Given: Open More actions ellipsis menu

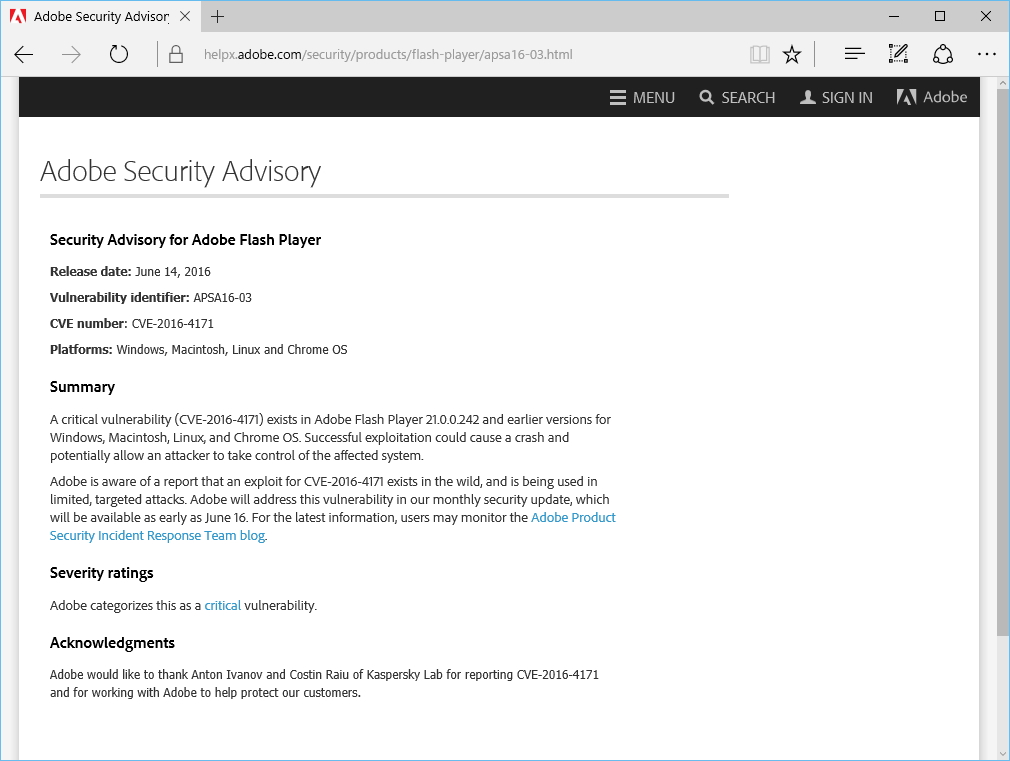Looking at the screenshot, I should (x=987, y=55).
